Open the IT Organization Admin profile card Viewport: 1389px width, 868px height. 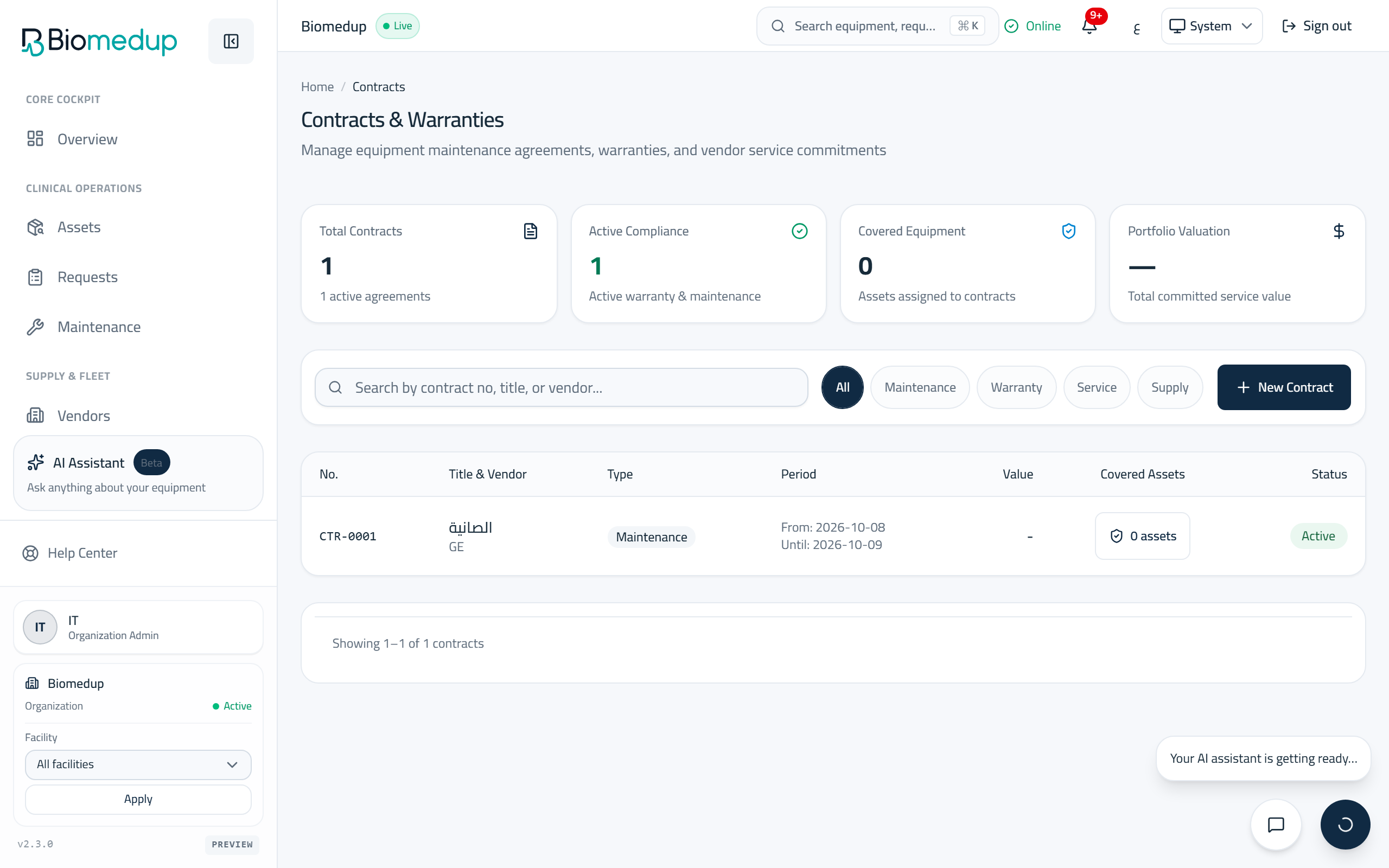point(138,627)
